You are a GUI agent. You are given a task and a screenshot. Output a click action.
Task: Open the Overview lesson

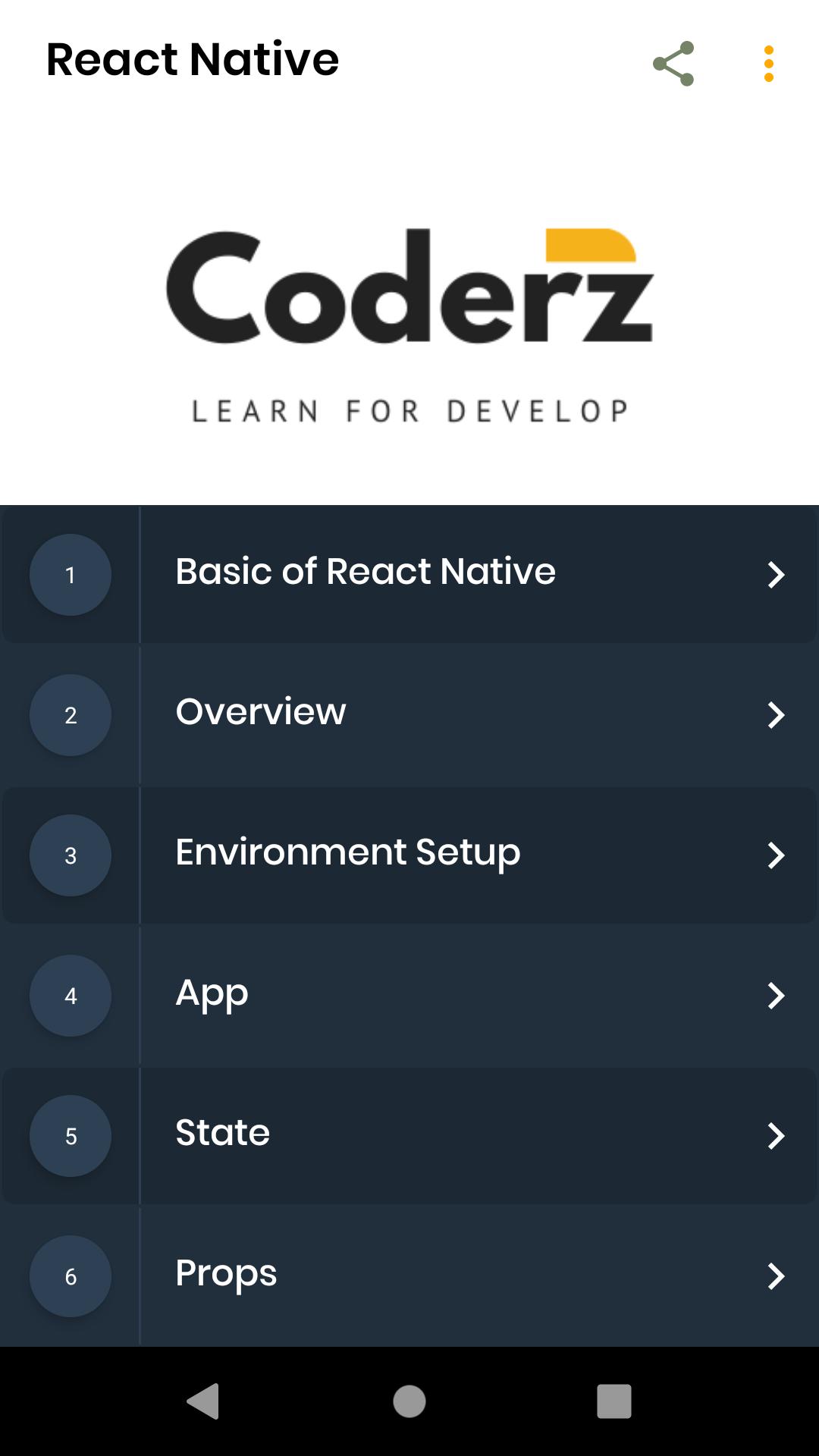point(409,714)
